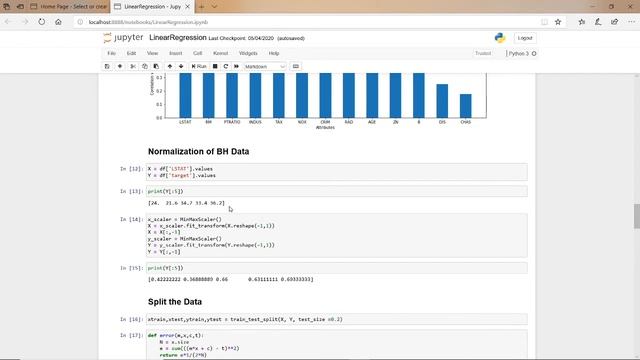The width and height of the screenshot is (640, 360).
Task: Open a new browser tab with plus
Action: pyautogui.click(x=201, y=7)
